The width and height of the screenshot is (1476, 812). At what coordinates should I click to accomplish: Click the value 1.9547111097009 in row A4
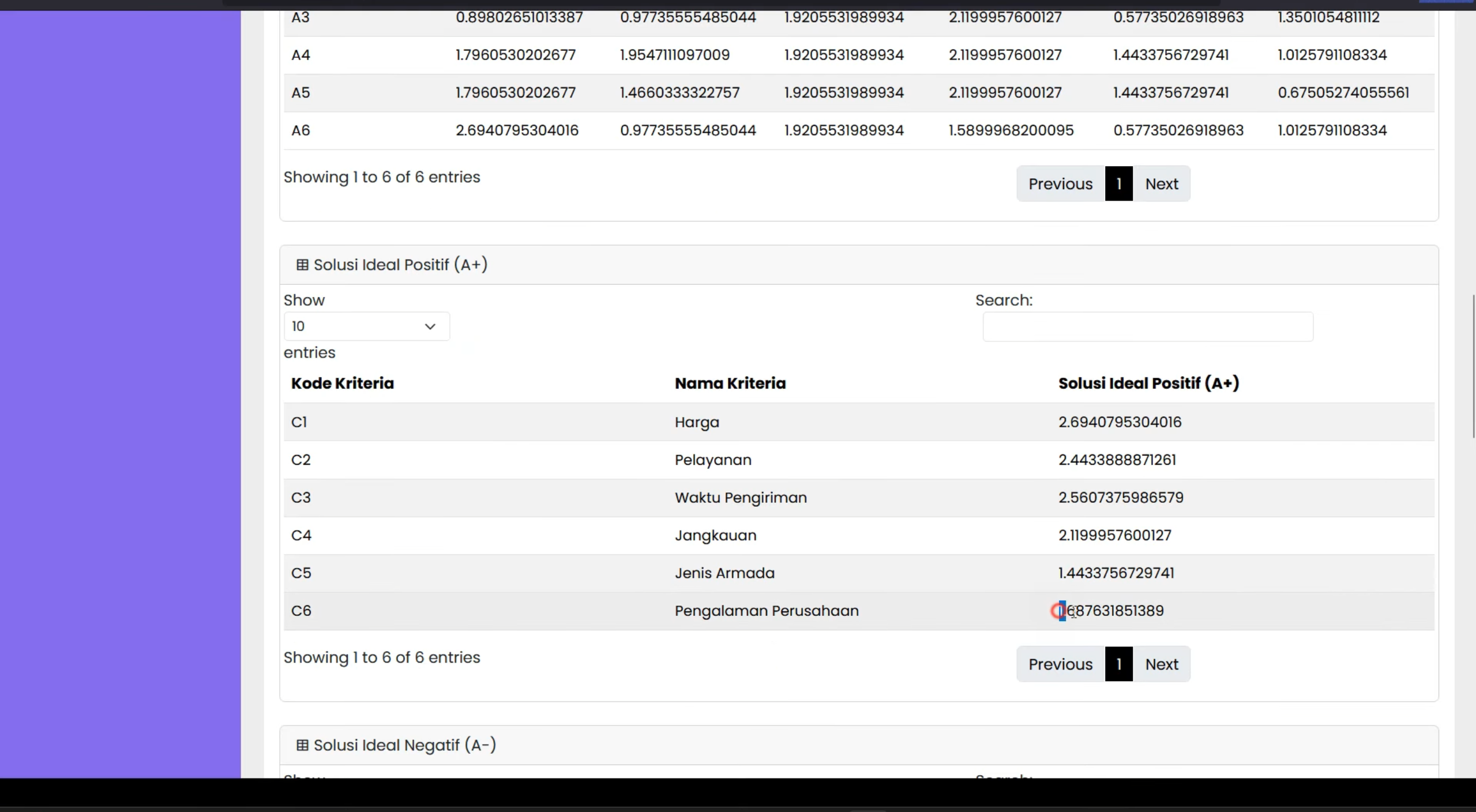click(x=674, y=55)
